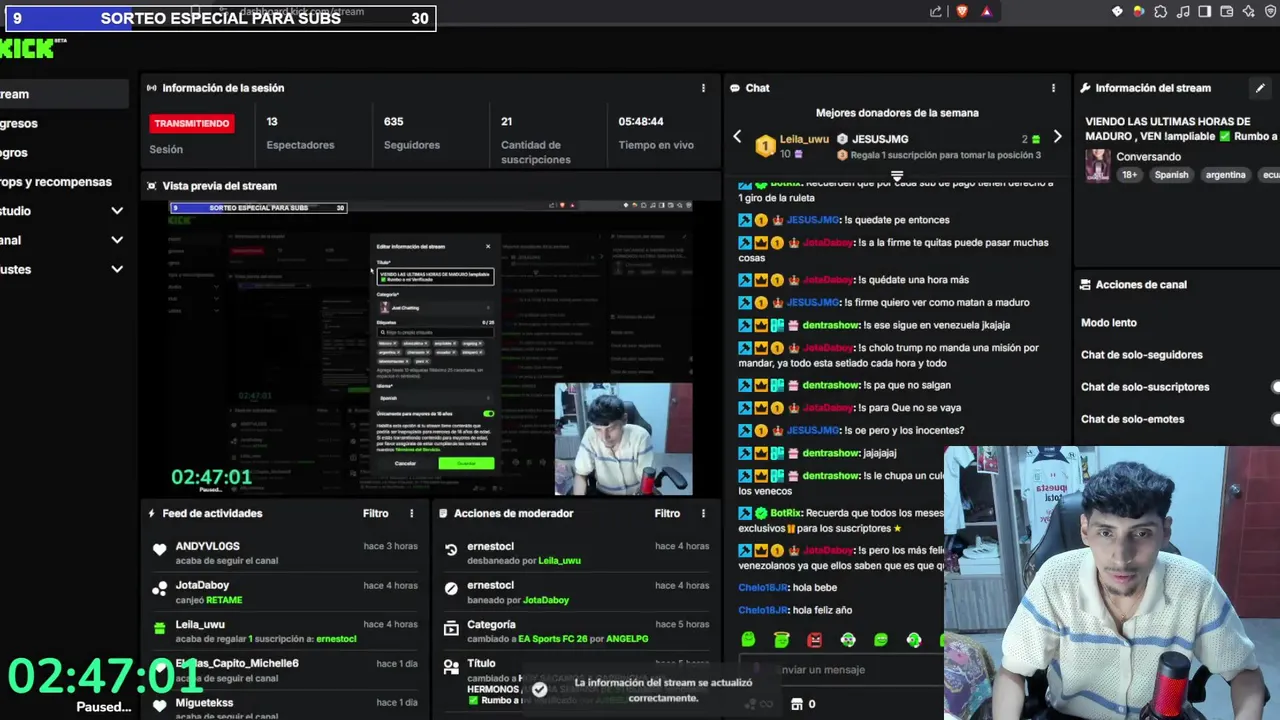Open Información de la sesión options menu
This screenshot has height=720, width=1280.
703,88
